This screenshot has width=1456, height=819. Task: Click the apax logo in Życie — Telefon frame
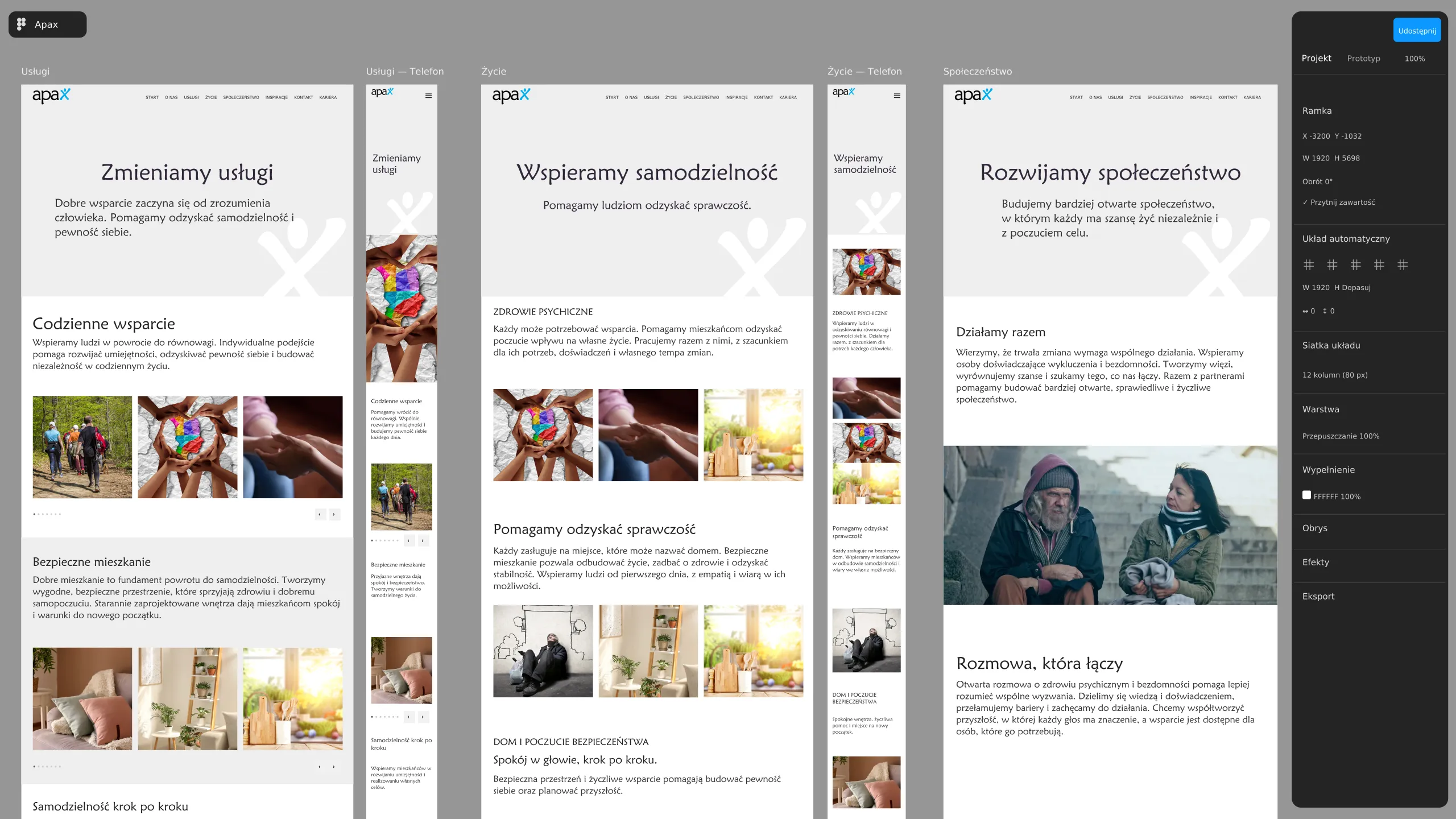tap(843, 92)
